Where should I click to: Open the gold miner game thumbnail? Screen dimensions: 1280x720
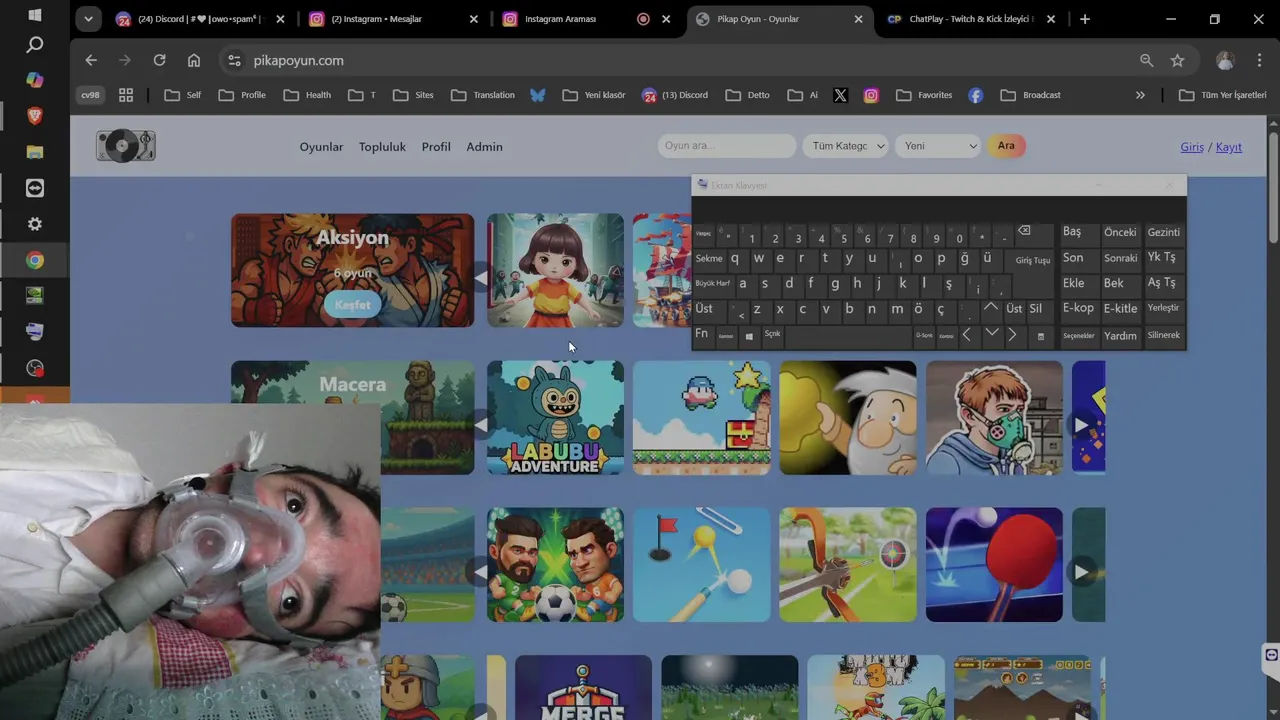(x=848, y=418)
